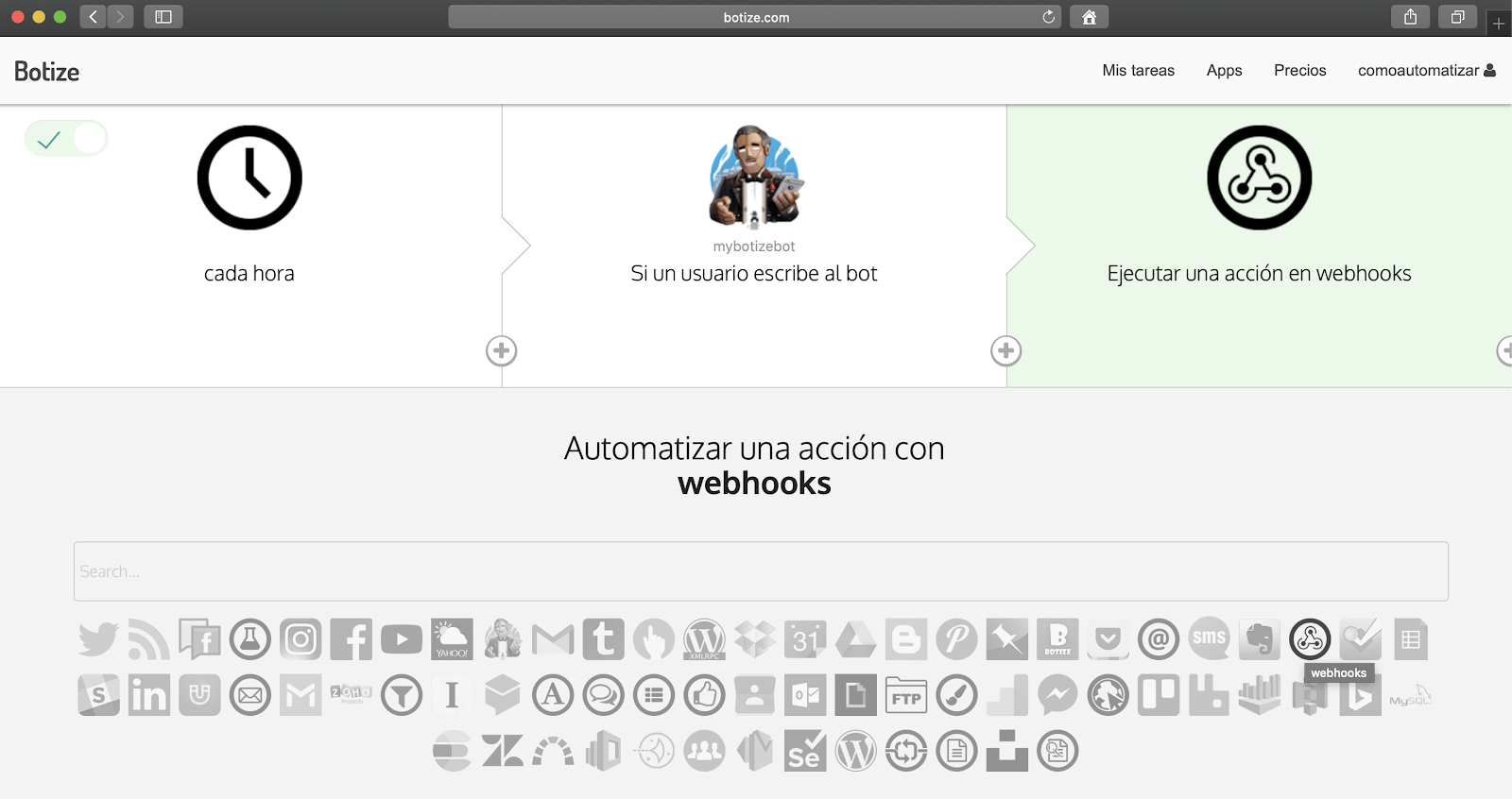Add a step after 'cada hora'

coord(502,351)
